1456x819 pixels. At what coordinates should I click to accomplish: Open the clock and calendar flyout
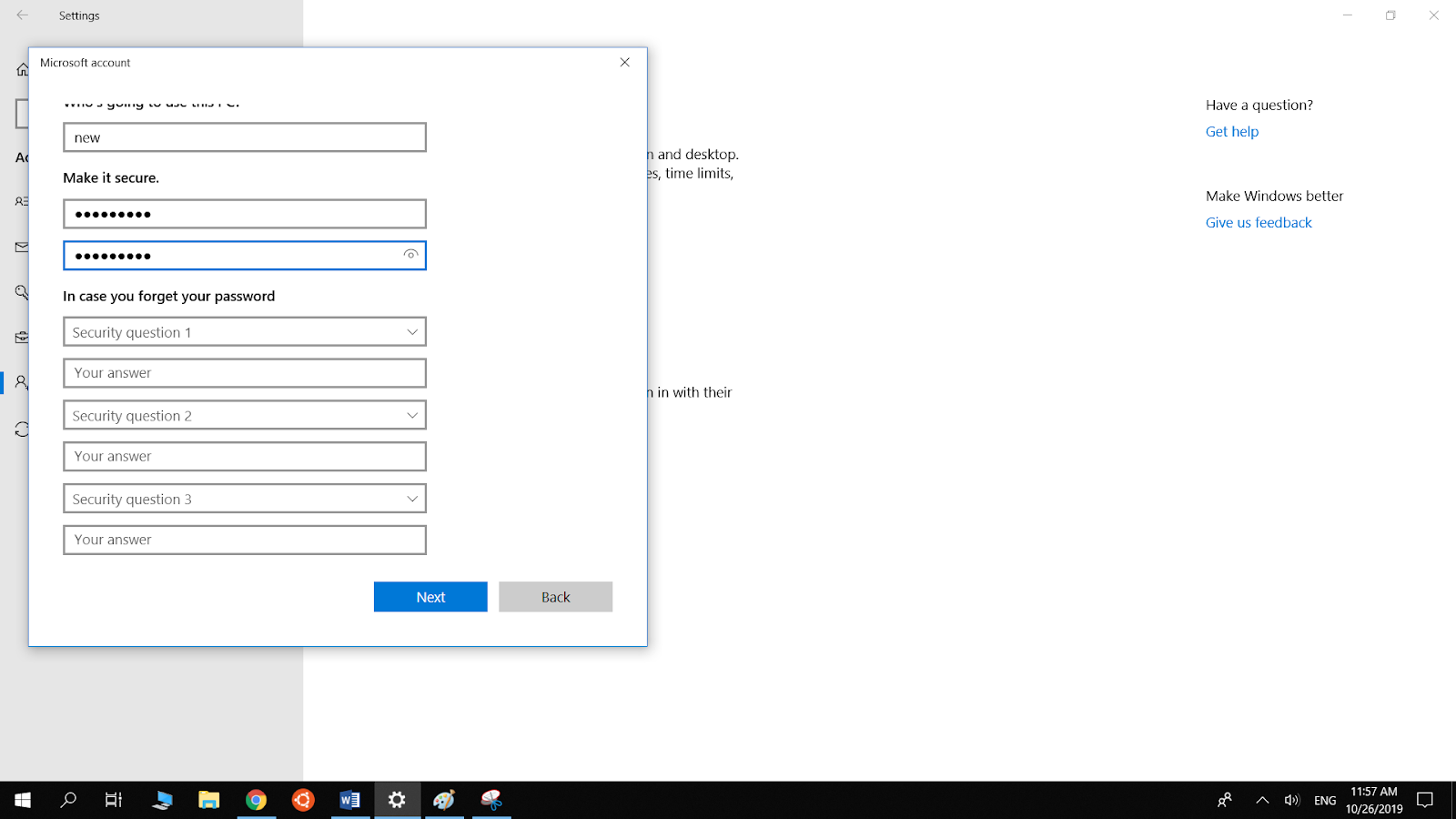pyautogui.click(x=1374, y=800)
